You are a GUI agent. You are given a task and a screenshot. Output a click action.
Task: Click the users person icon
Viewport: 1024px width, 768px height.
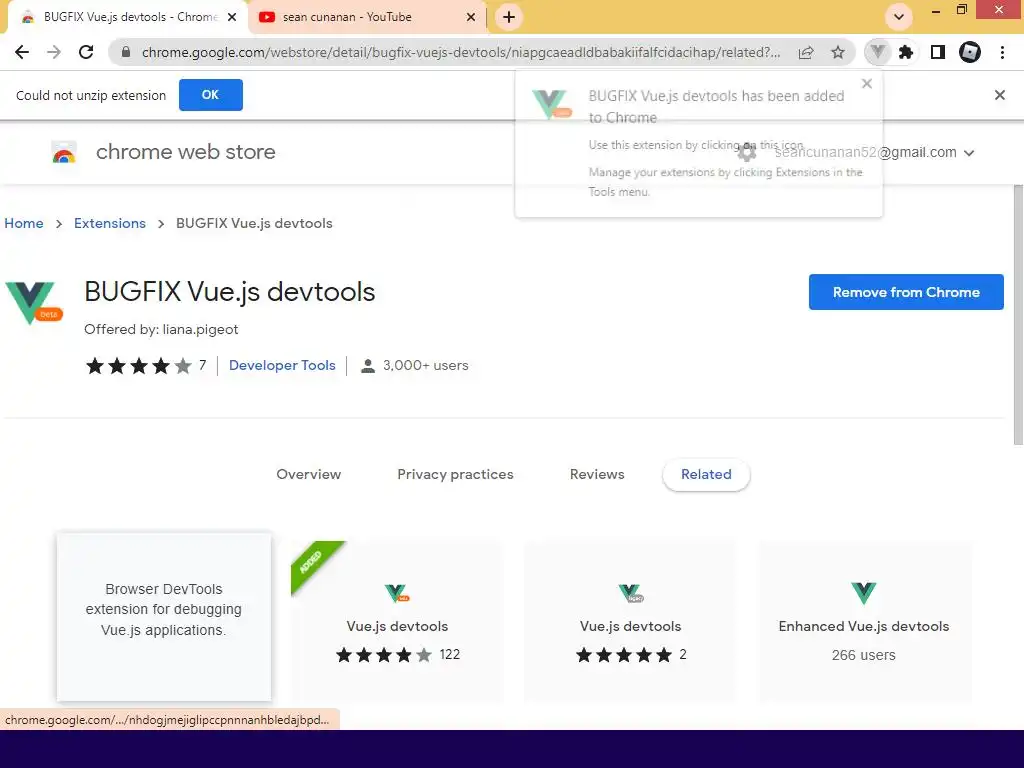tap(368, 366)
